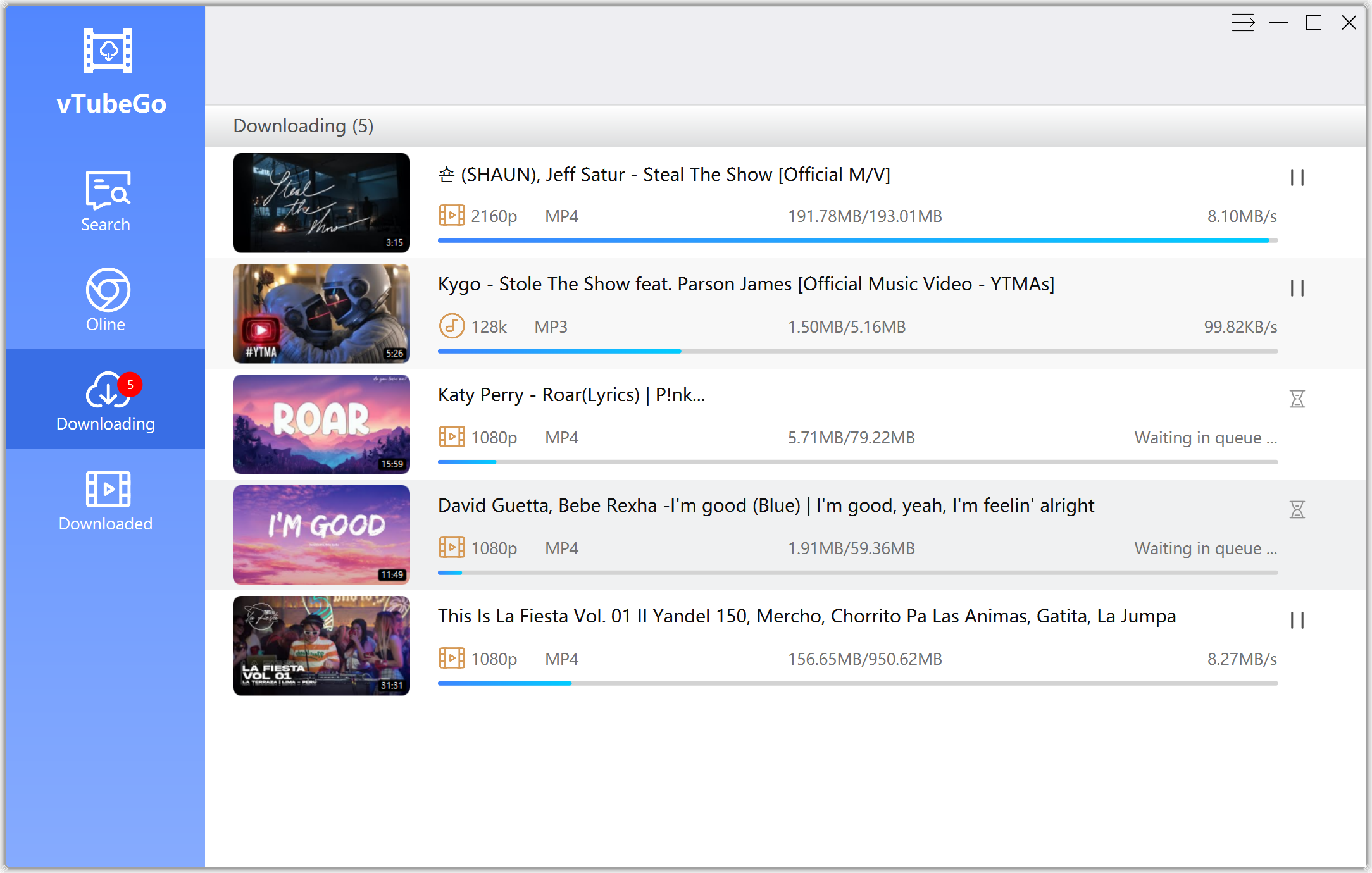1372x873 pixels.
Task: Select title 'Katy Perry - Roar(Lyrics) | P!nk...'
Action: (571, 395)
